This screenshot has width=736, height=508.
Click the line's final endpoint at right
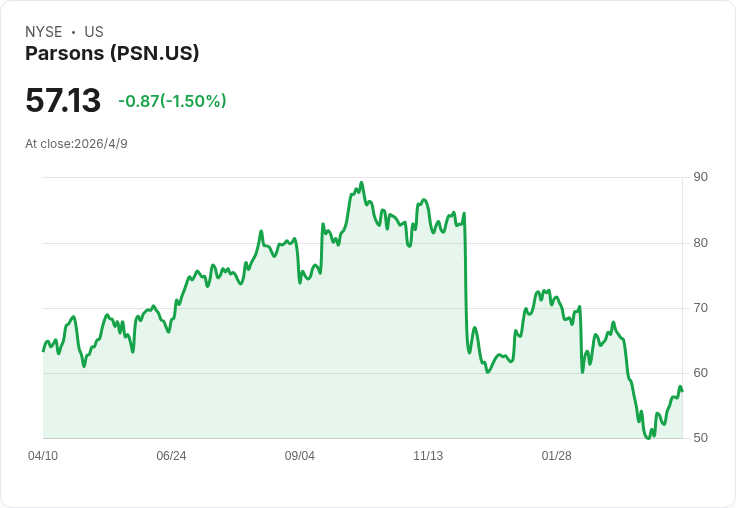click(682, 391)
